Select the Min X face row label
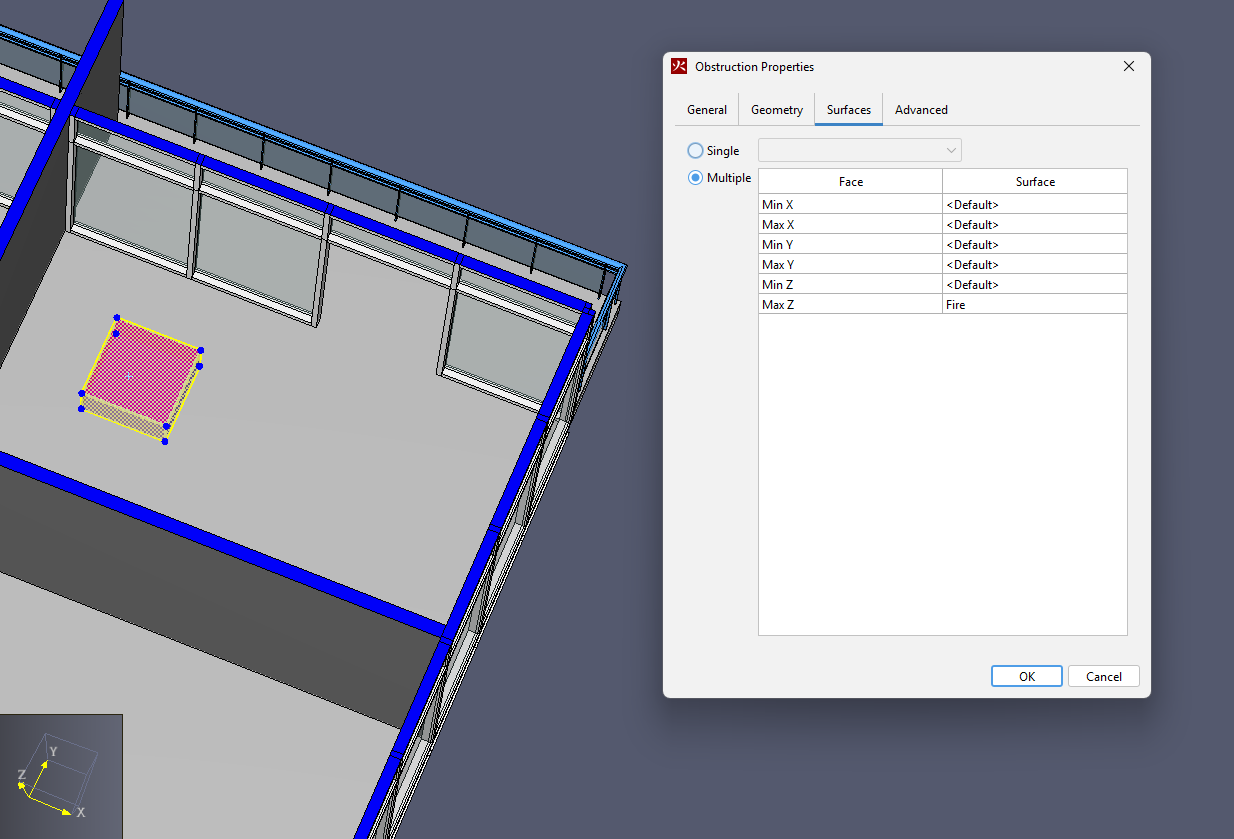1234x839 pixels. (850, 204)
